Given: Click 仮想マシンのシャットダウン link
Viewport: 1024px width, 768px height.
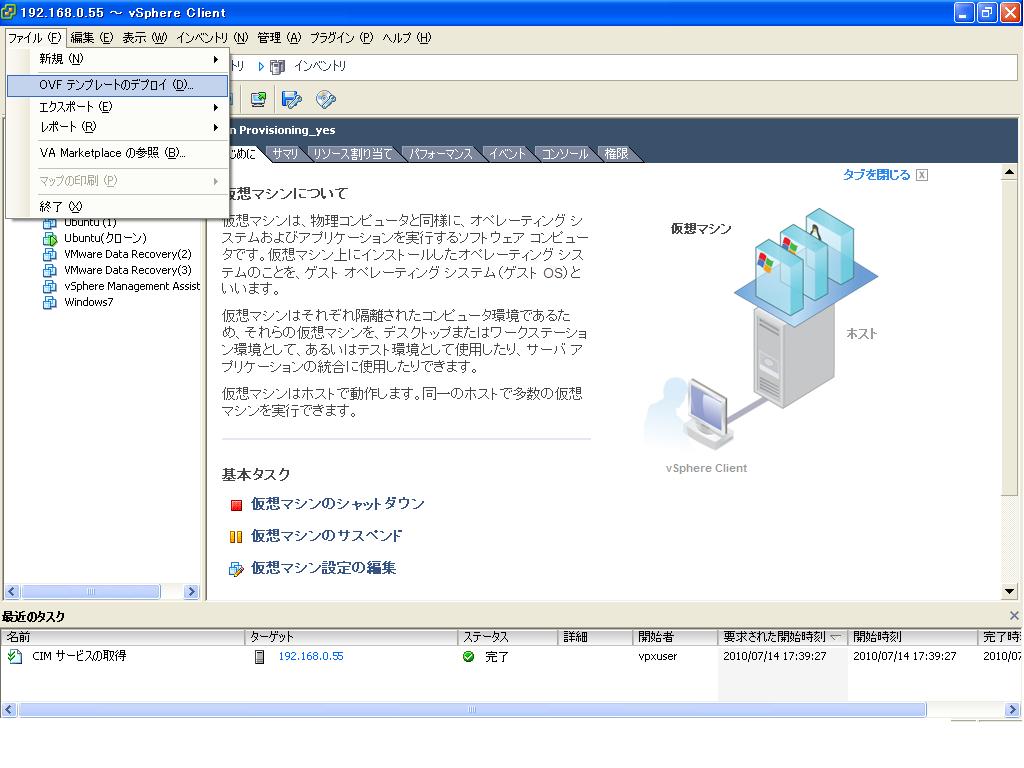Looking at the screenshot, I should (338, 504).
